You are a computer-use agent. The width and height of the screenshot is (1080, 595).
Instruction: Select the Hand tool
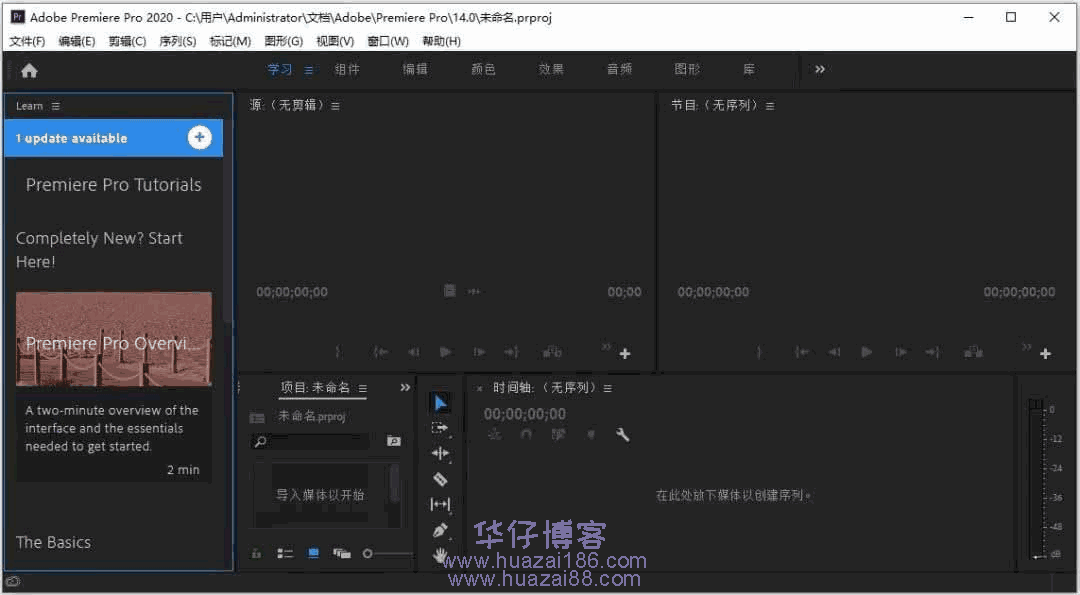coord(440,554)
